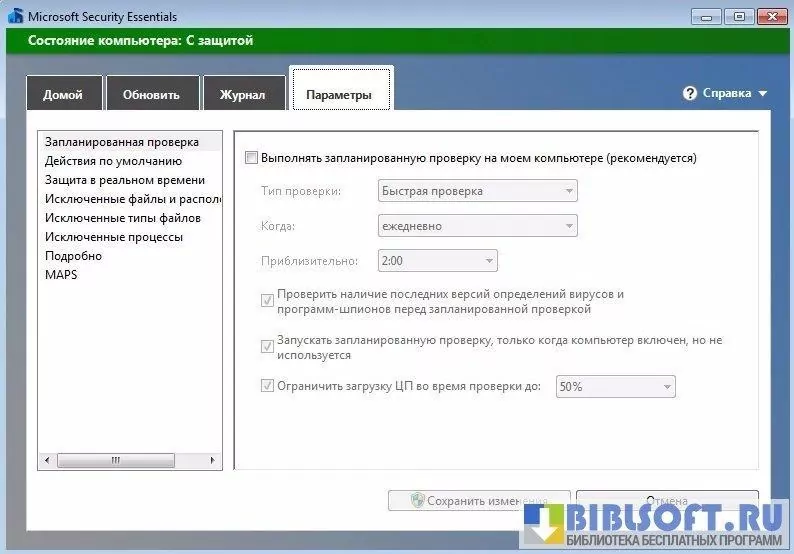Open the Когда frequency dropdown
Screen dimensions: 794x554
(477, 226)
